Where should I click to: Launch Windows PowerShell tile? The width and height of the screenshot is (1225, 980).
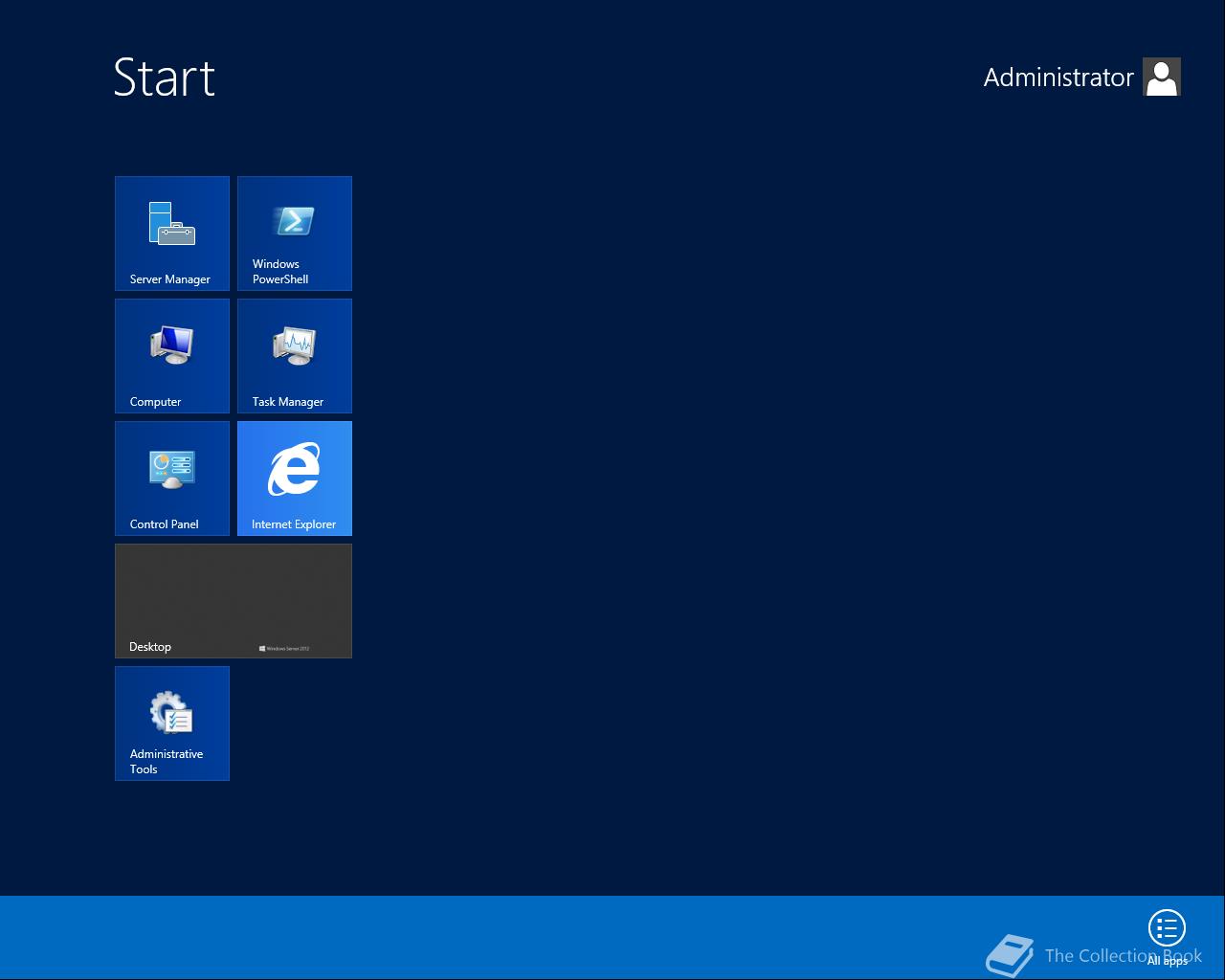[x=295, y=234]
